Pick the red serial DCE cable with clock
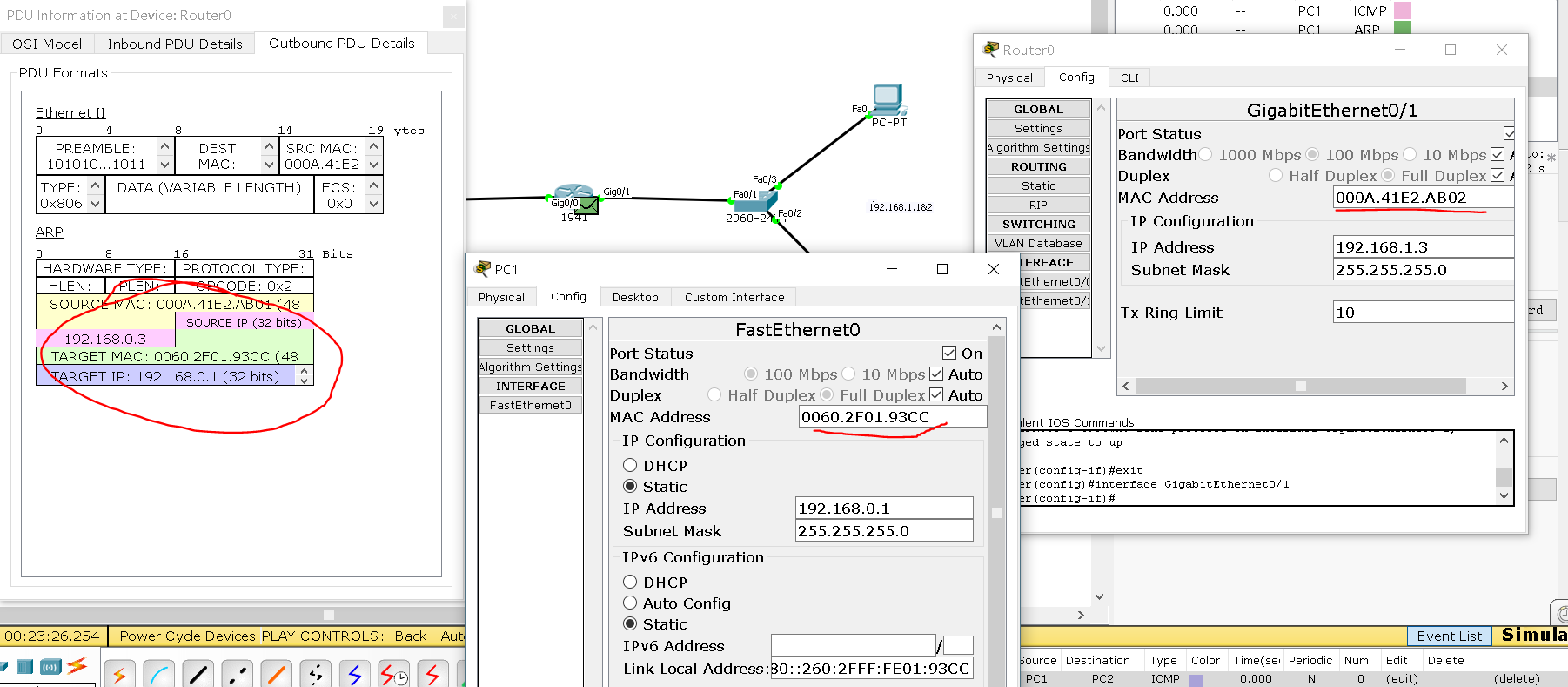The width and height of the screenshot is (1568, 687). pos(393,674)
